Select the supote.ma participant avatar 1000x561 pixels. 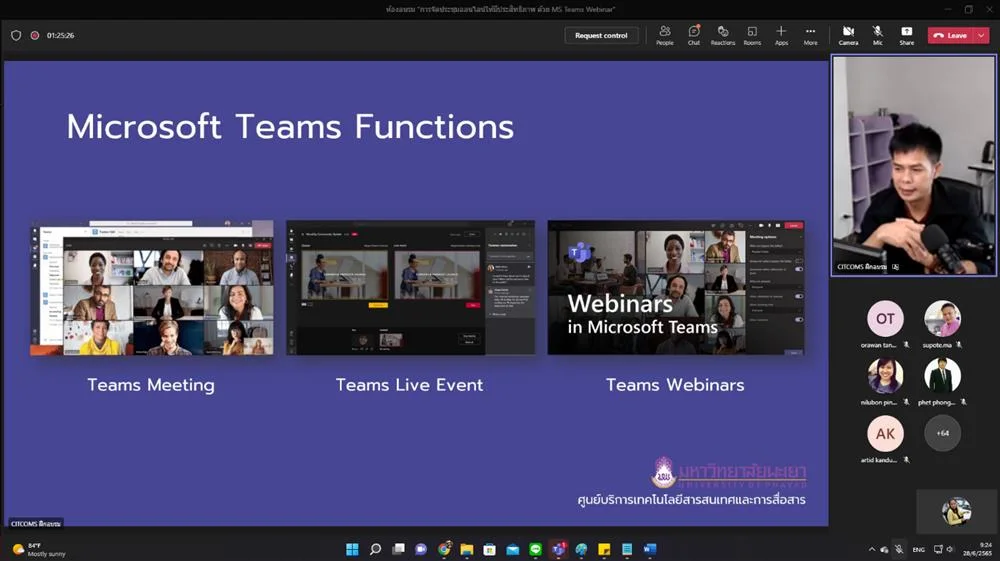[942, 318]
